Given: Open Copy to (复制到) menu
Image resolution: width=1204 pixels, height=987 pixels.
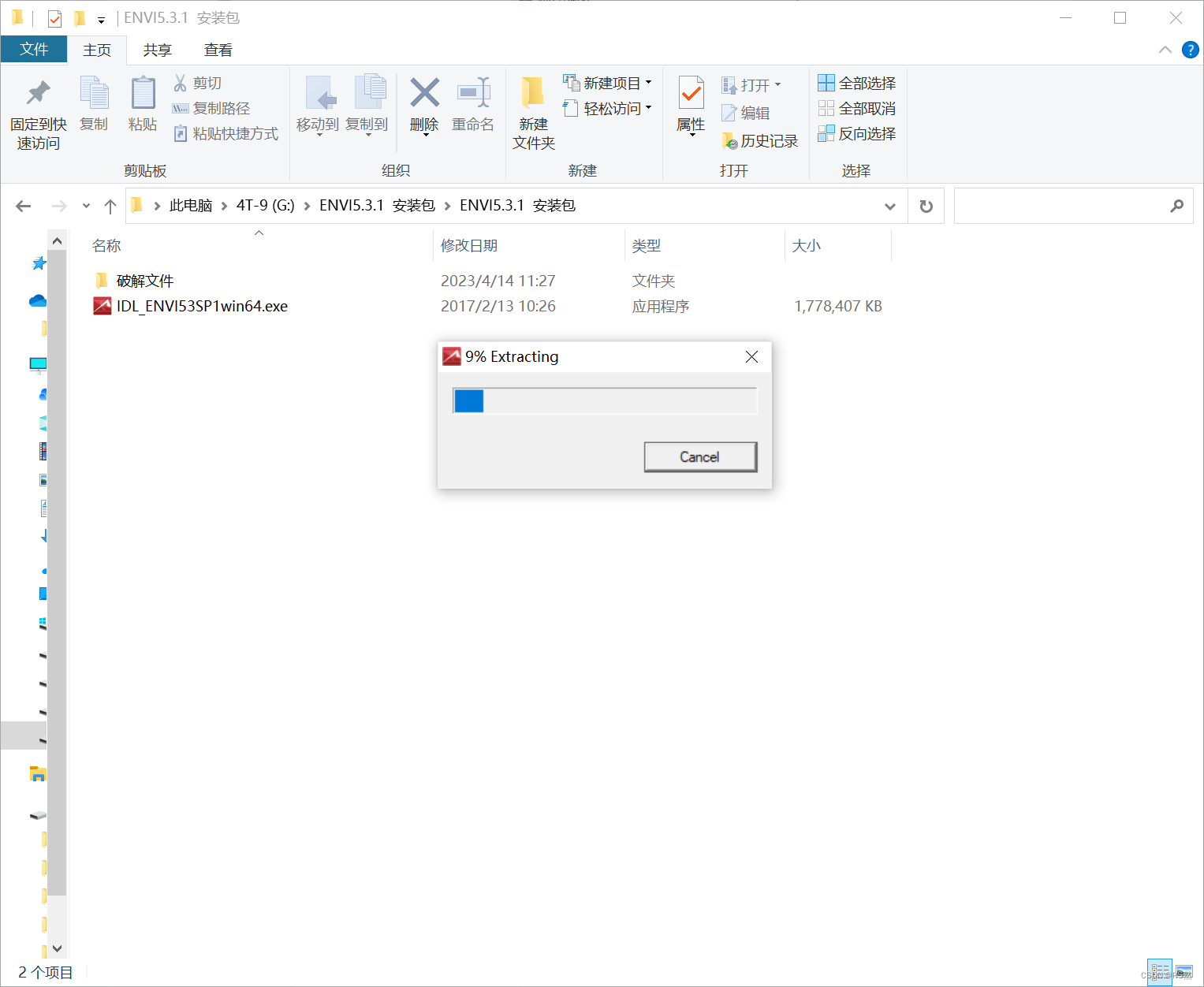Looking at the screenshot, I should 367,105.
